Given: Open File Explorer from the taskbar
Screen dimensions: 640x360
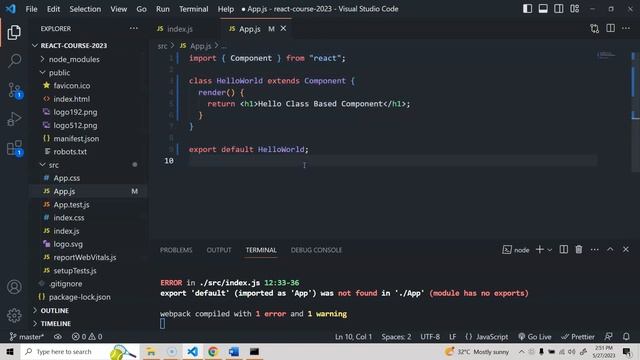Looking at the screenshot, I should point(151,351).
